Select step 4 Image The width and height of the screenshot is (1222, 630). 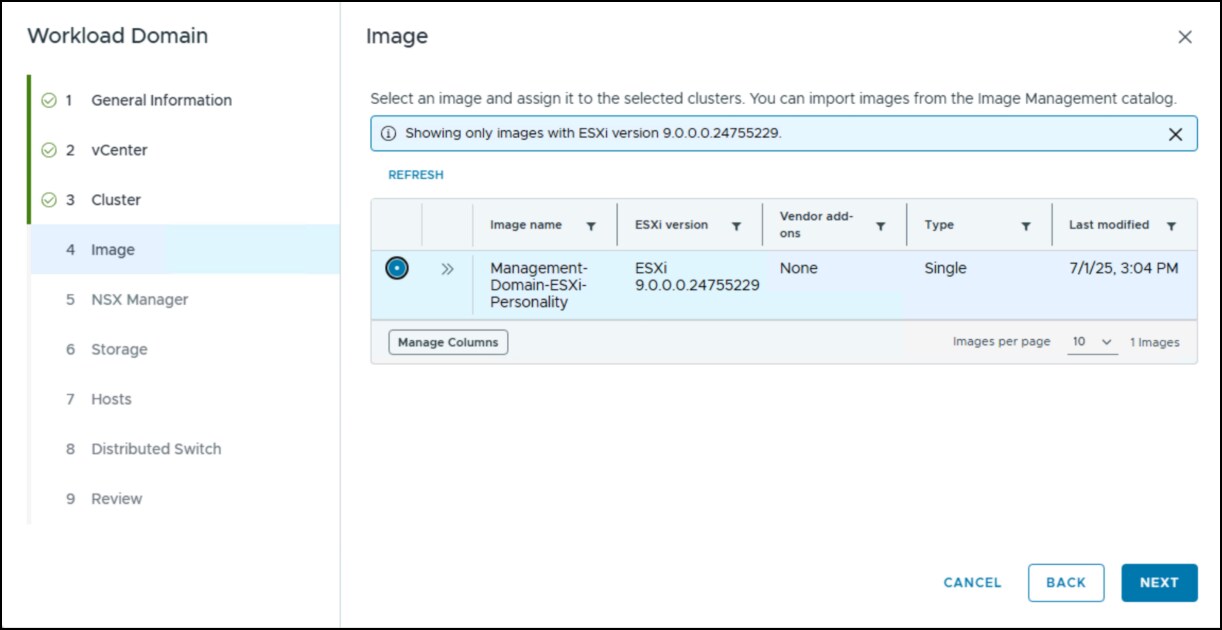(x=185, y=250)
